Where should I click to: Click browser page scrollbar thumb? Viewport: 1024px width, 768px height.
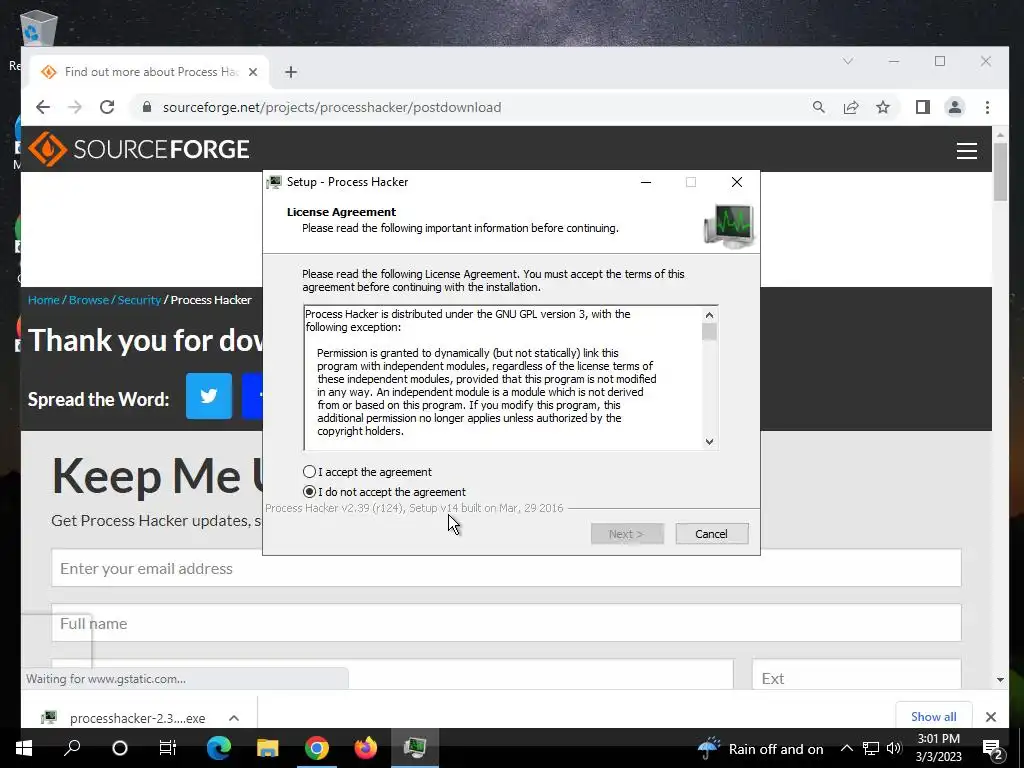click(x=1000, y=172)
